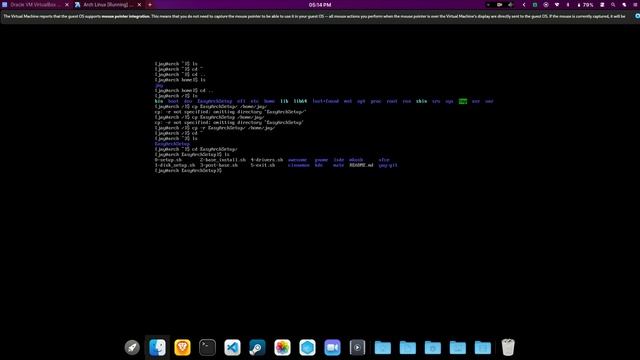This screenshot has width=640, height=360.
Task: Open the Wi-Fi menu in menu bar
Action: point(557,4)
